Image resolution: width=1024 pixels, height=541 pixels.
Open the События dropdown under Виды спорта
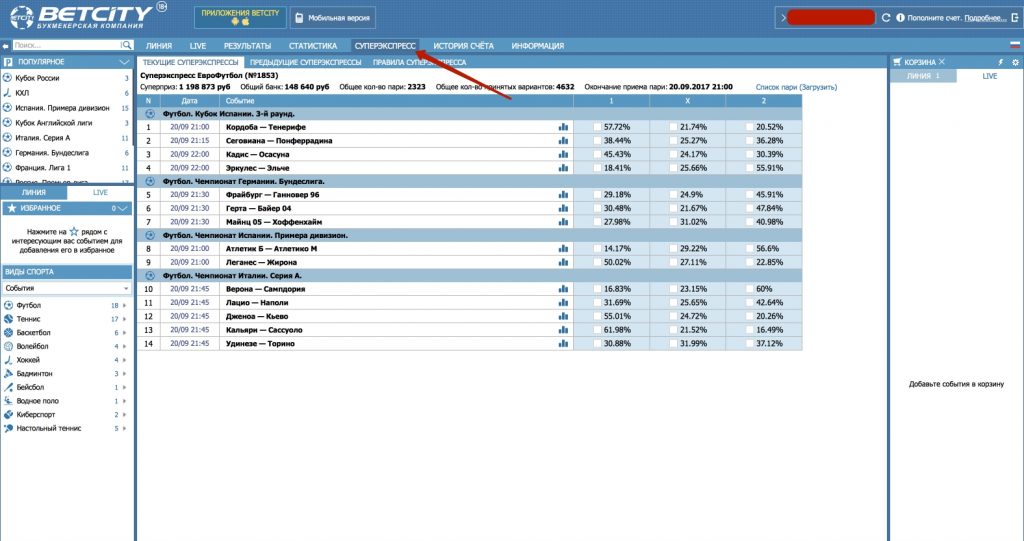point(66,288)
